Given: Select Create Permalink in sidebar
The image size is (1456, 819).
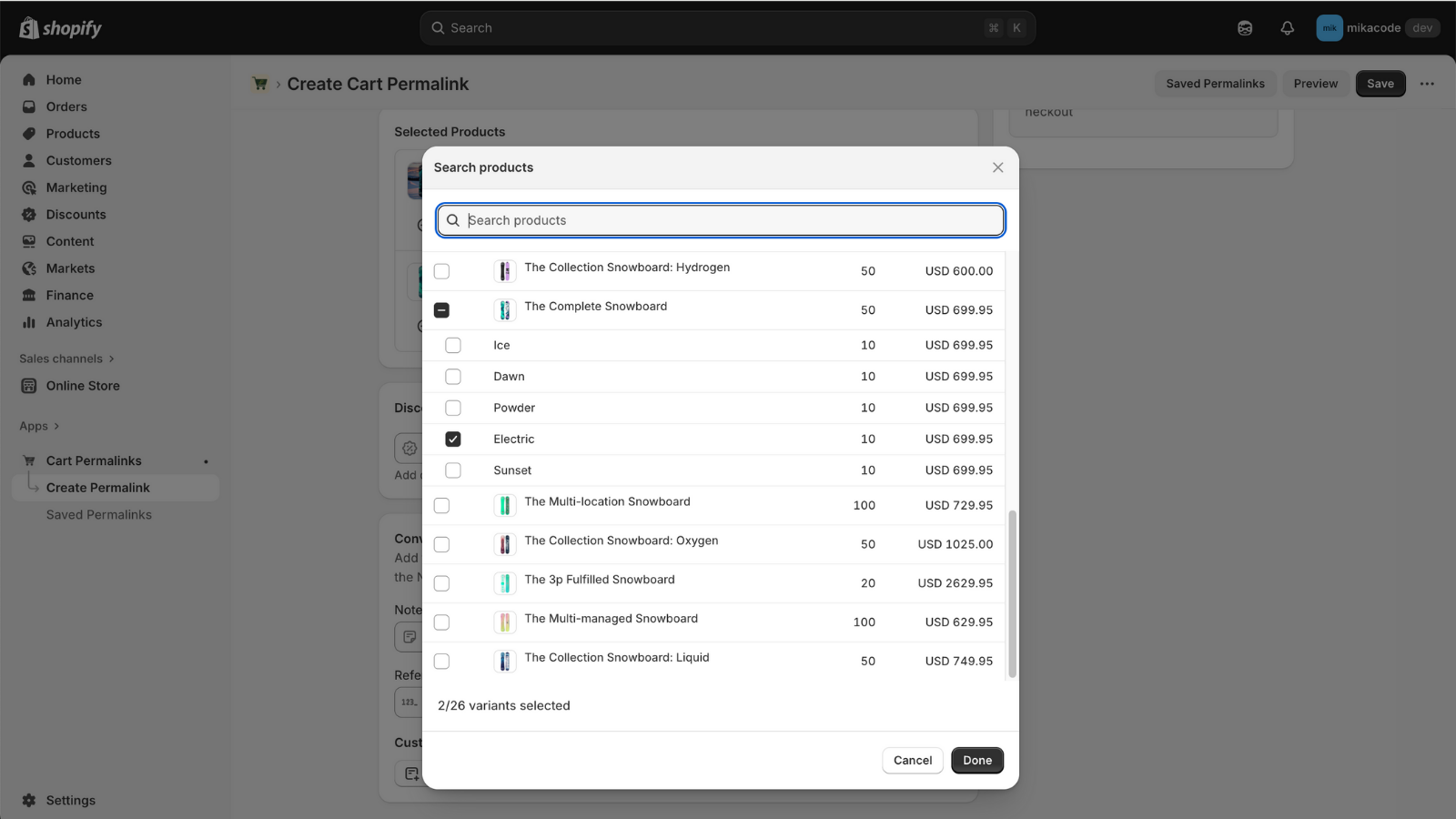Looking at the screenshot, I should (x=97, y=487).
